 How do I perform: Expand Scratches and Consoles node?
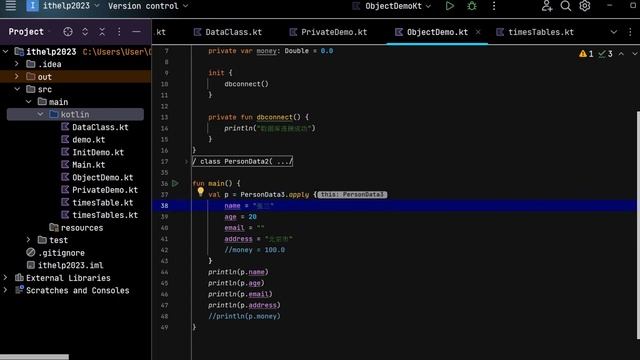[x=5, y=290]
